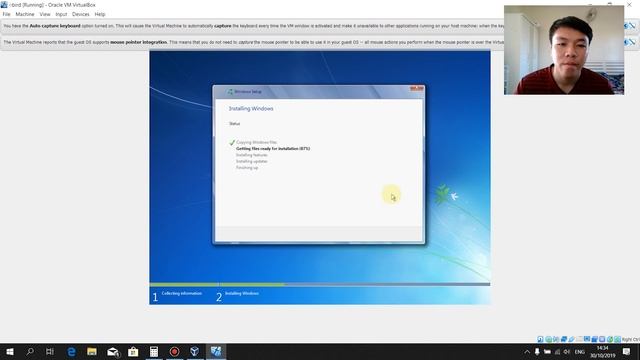Open the Mail app from taskbar
This screenshot has width=640, height=360.
(x=113, y=351)
